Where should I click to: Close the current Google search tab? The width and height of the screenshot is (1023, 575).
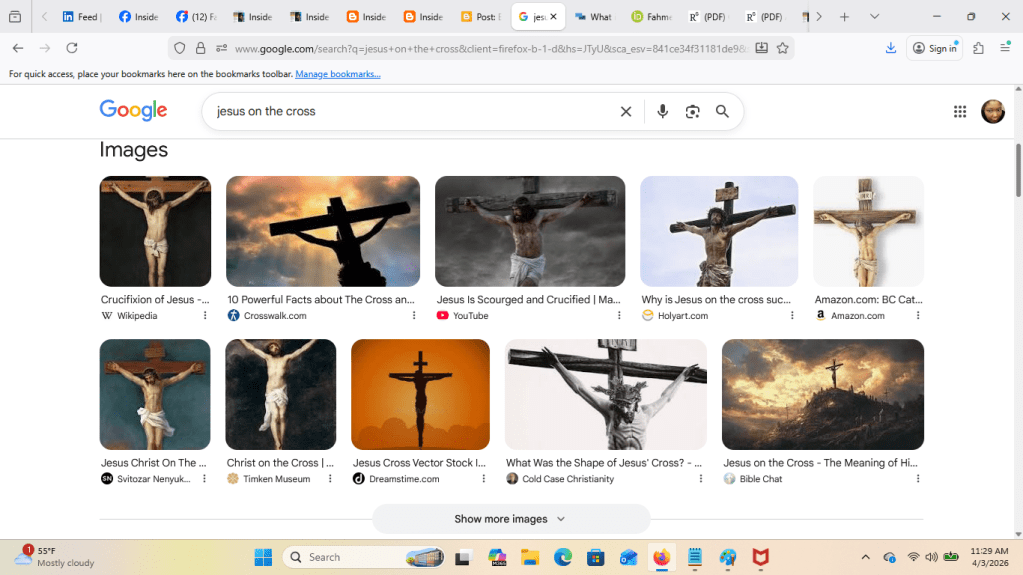pyautogui.click(x=553, y=16)
